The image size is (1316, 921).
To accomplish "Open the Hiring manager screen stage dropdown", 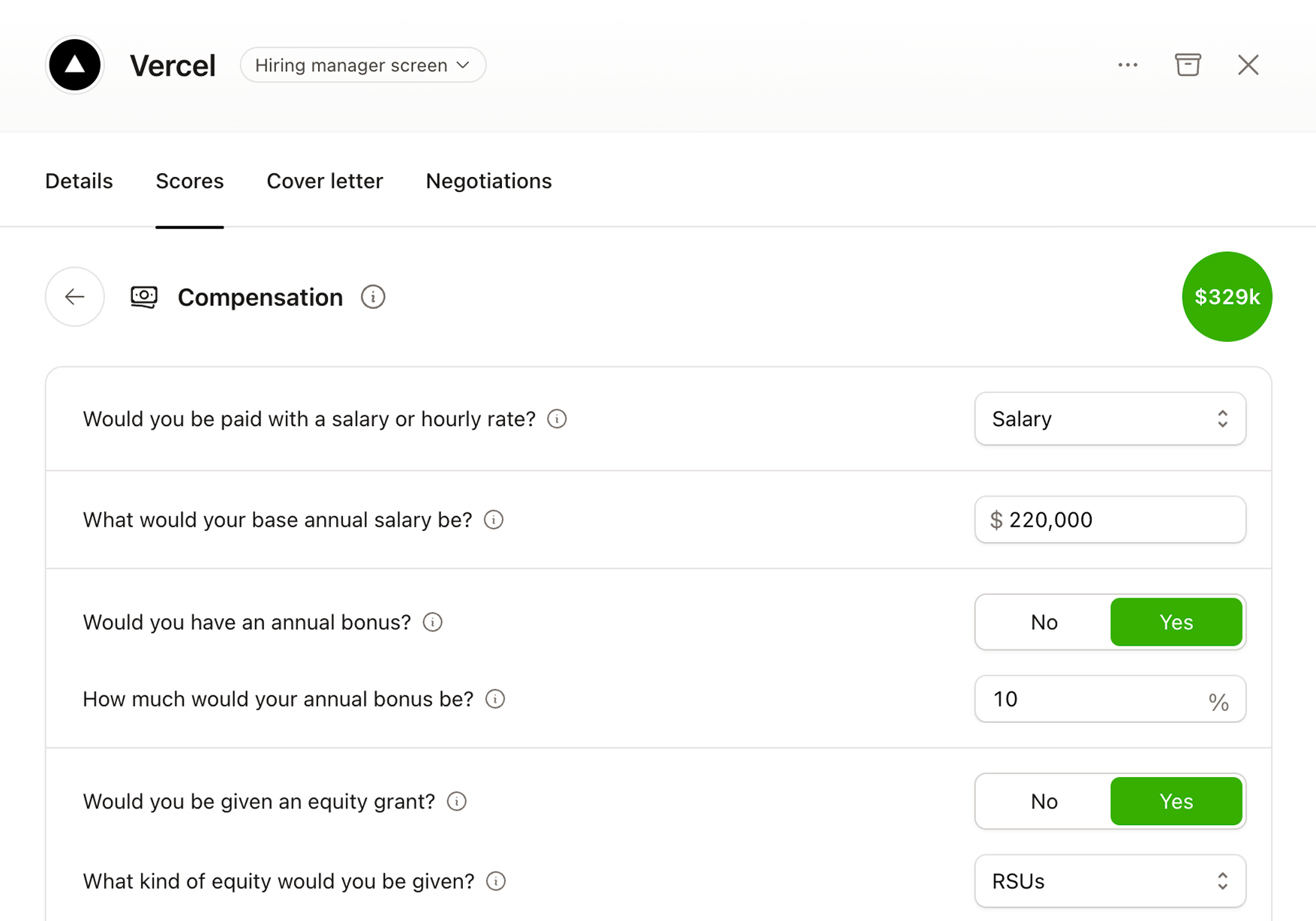I will 362,65.
